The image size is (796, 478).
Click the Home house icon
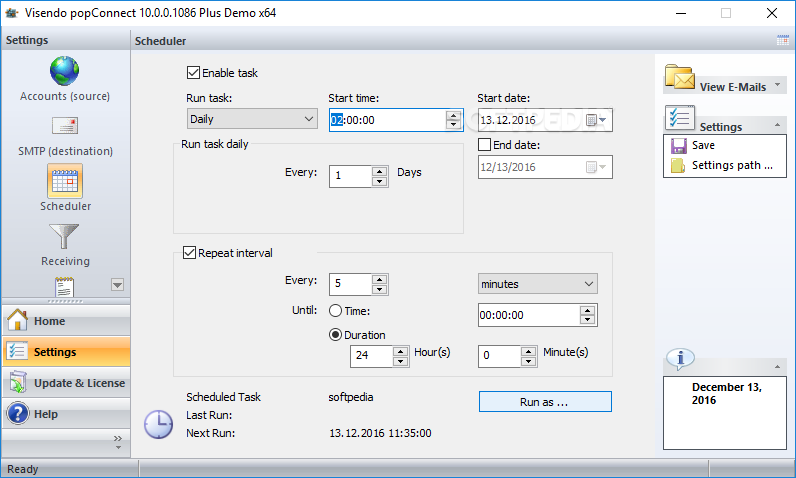(x=17, y=320)
